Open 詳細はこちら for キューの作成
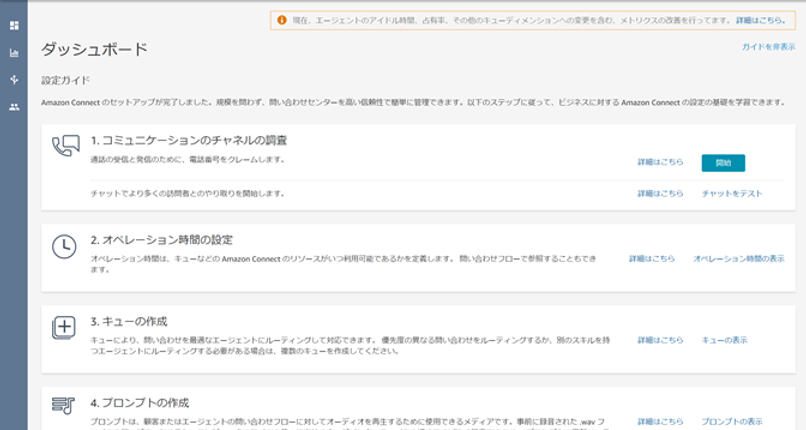Image resolution: width=806 pixels, height=430 pixels. tap(660, 340)
